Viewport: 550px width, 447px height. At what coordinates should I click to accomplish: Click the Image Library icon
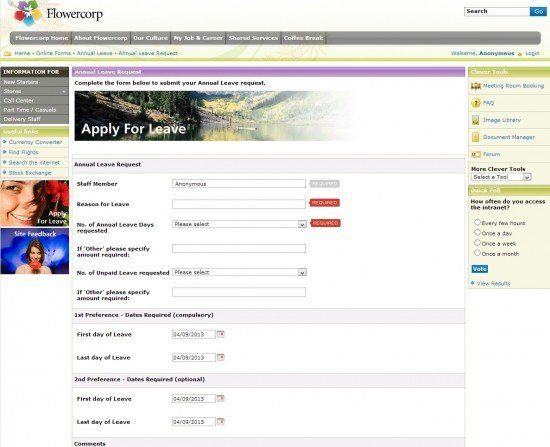tap(476, 120)
